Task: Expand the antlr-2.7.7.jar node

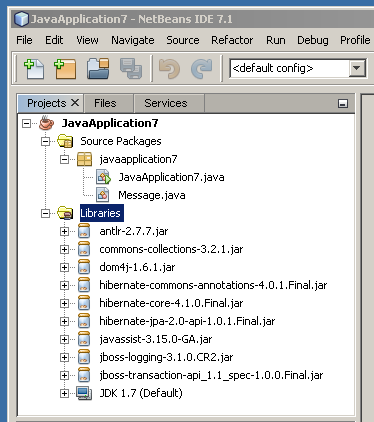Action: coord(64,232)
